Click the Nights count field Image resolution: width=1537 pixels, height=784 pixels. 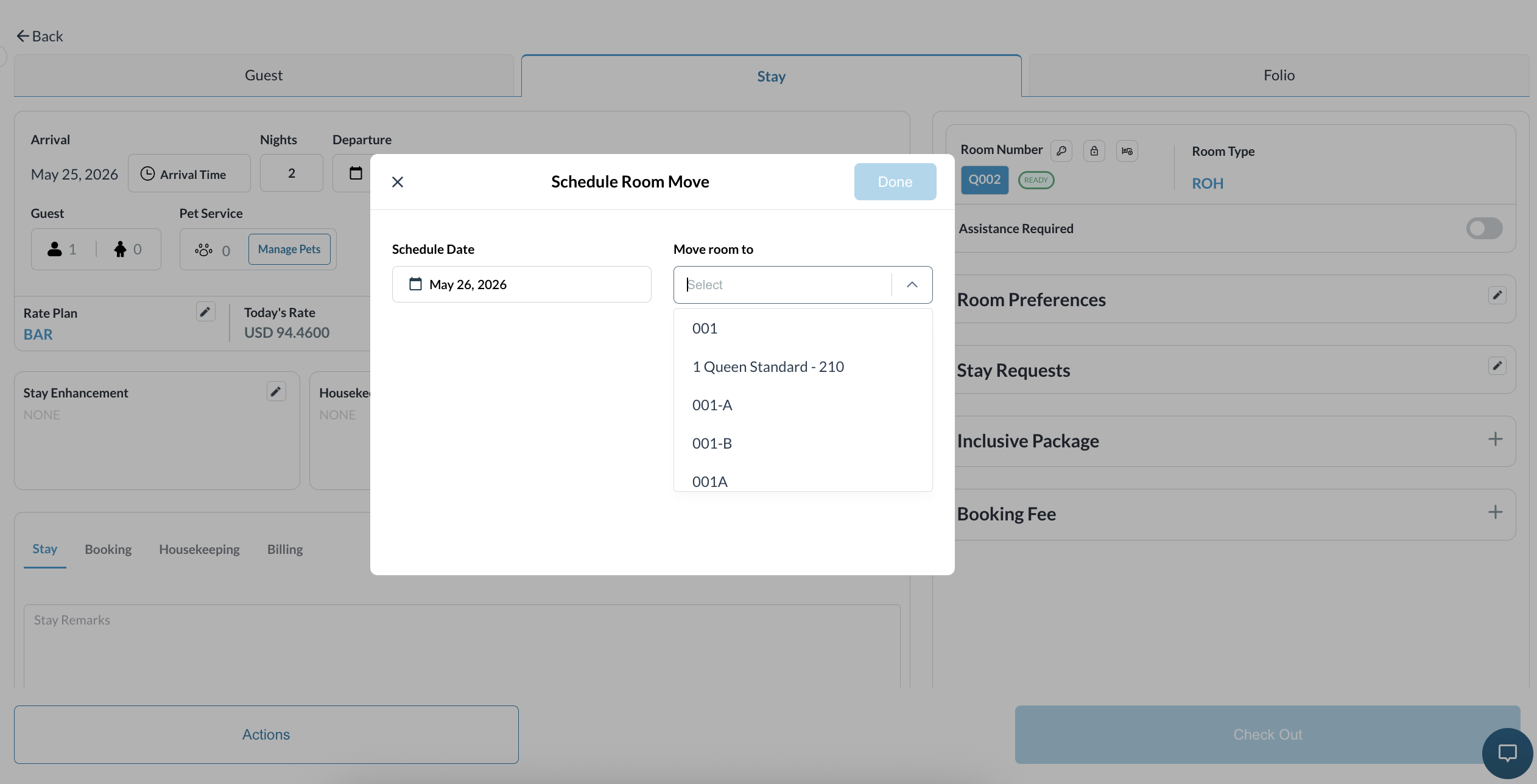pyautogui.click(x=292, y=173)
